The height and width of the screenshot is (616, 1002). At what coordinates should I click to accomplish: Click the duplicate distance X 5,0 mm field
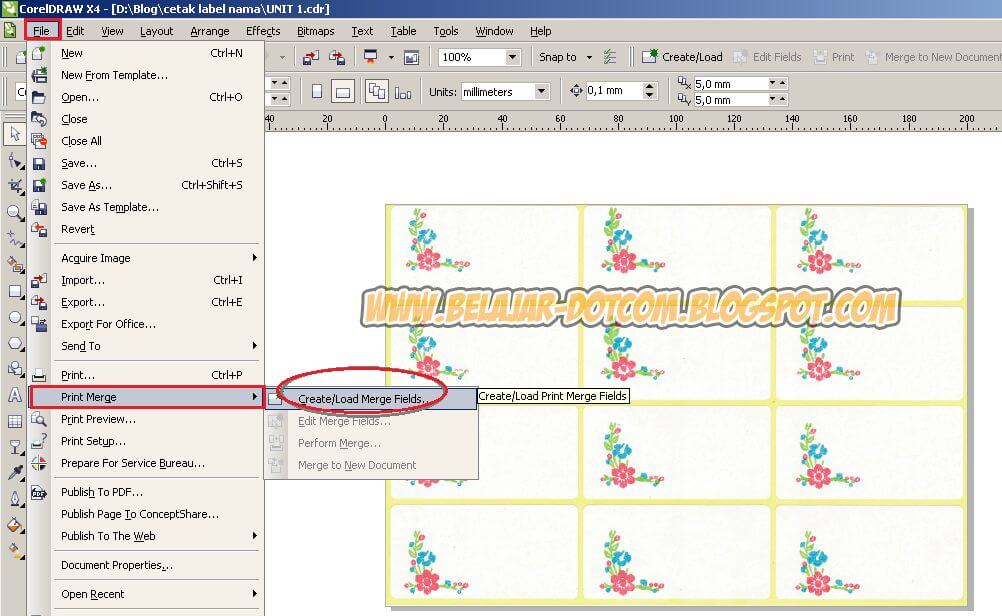tap(730, 84)
